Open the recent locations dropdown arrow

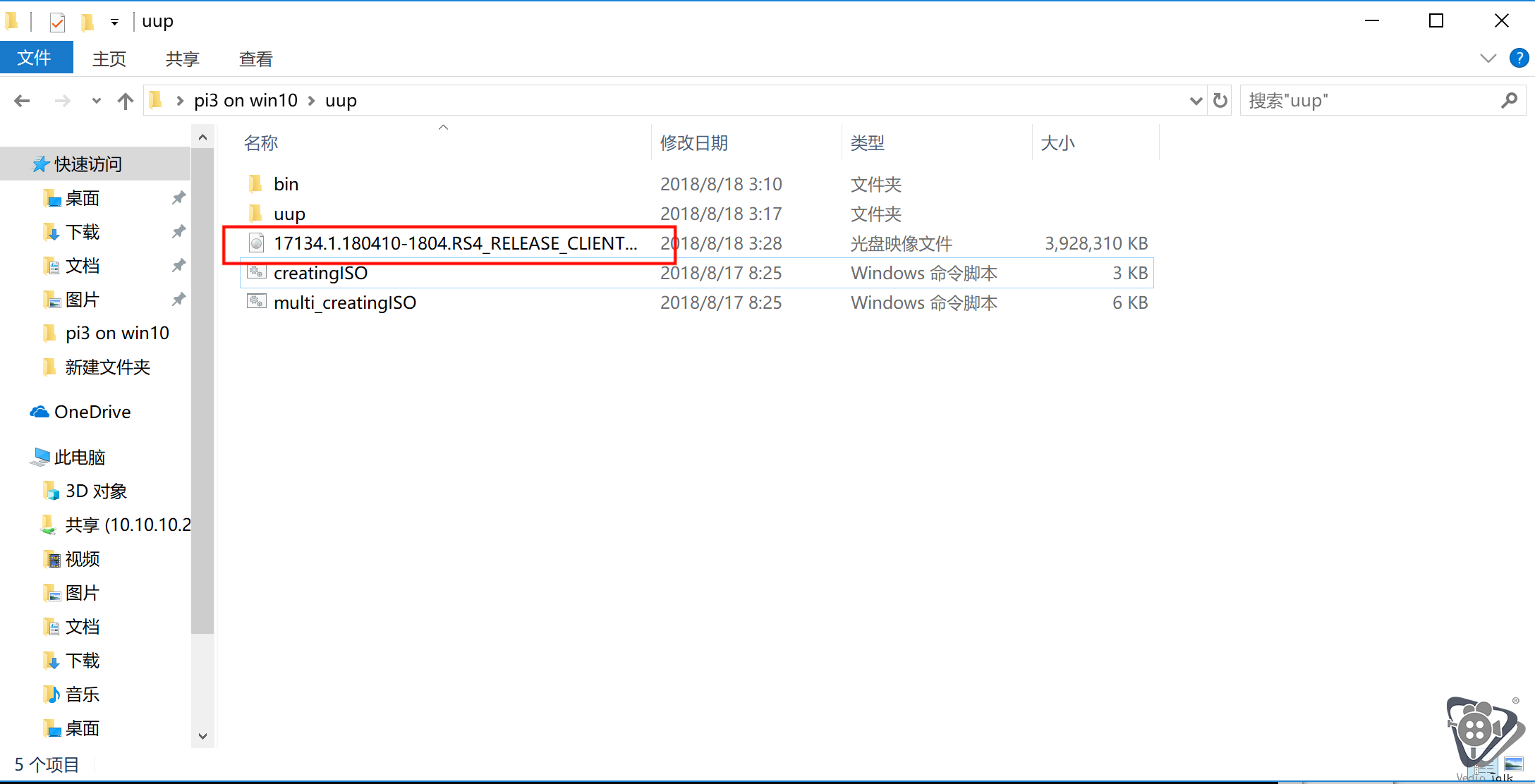pos(96,101)
